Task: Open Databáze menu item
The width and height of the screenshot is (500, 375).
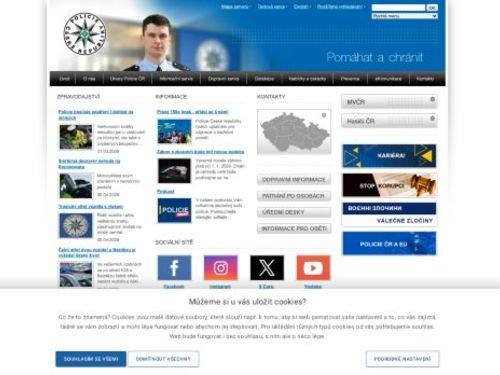Action: coord(264,79)
